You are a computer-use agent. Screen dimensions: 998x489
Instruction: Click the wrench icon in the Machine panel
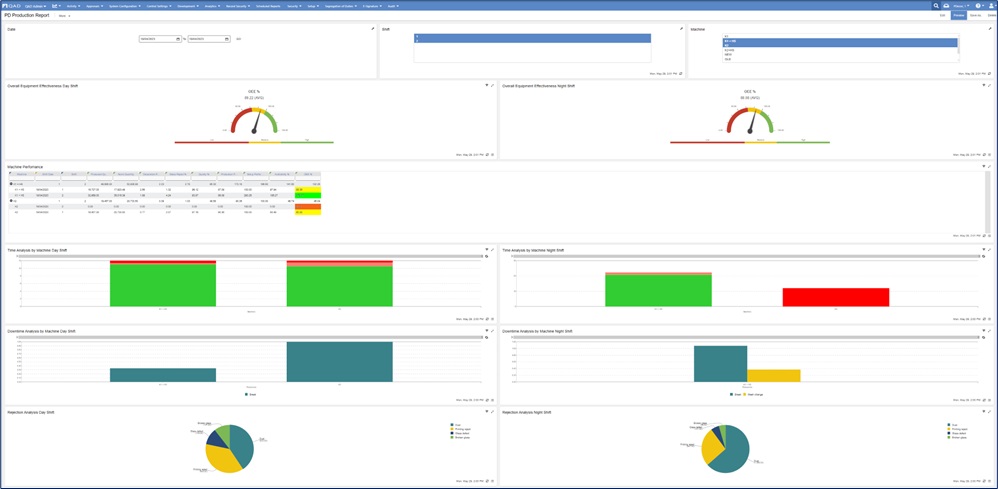click(990, 29)
